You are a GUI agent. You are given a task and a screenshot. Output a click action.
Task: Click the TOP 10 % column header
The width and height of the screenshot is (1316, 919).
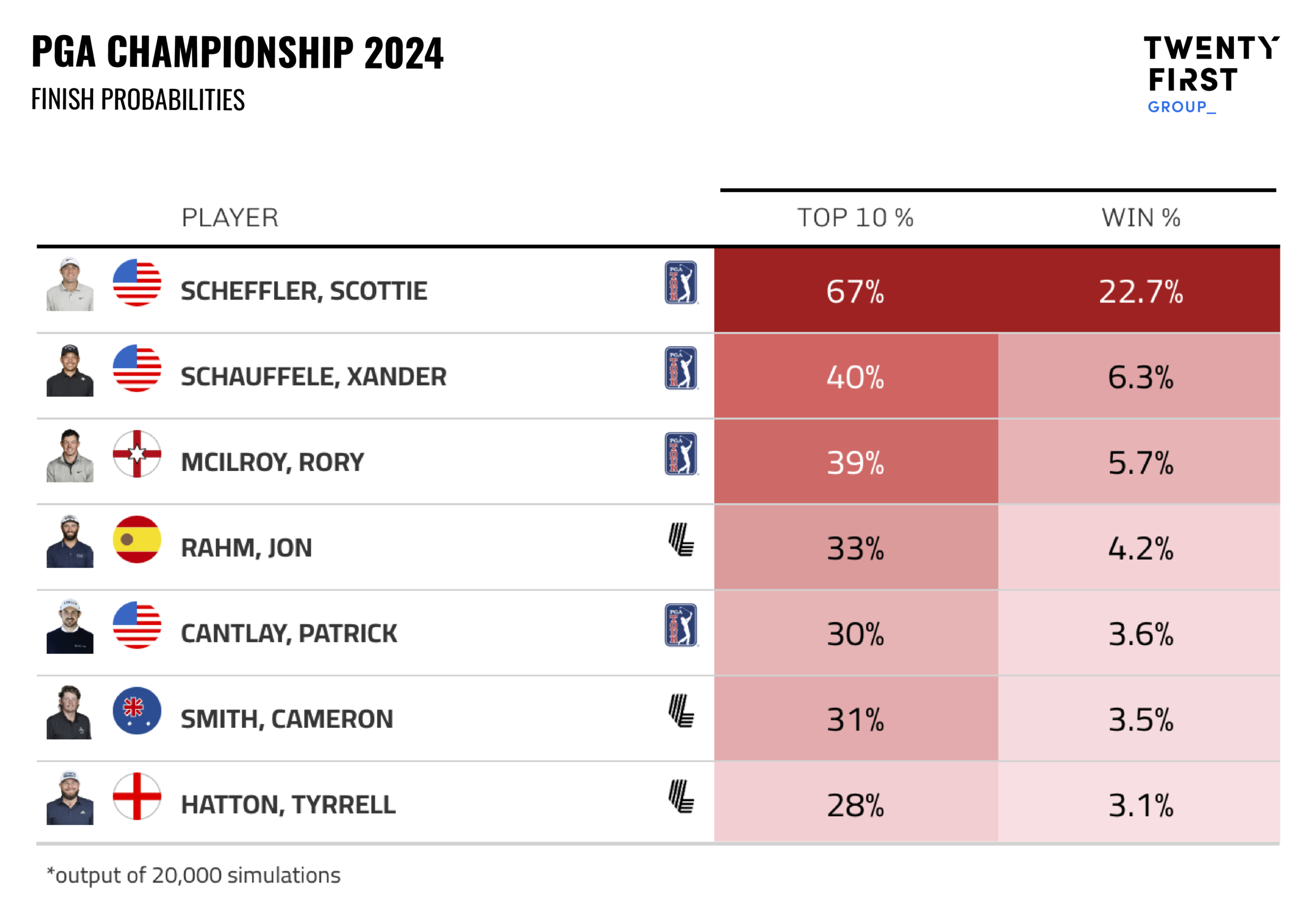coord(854,218)
